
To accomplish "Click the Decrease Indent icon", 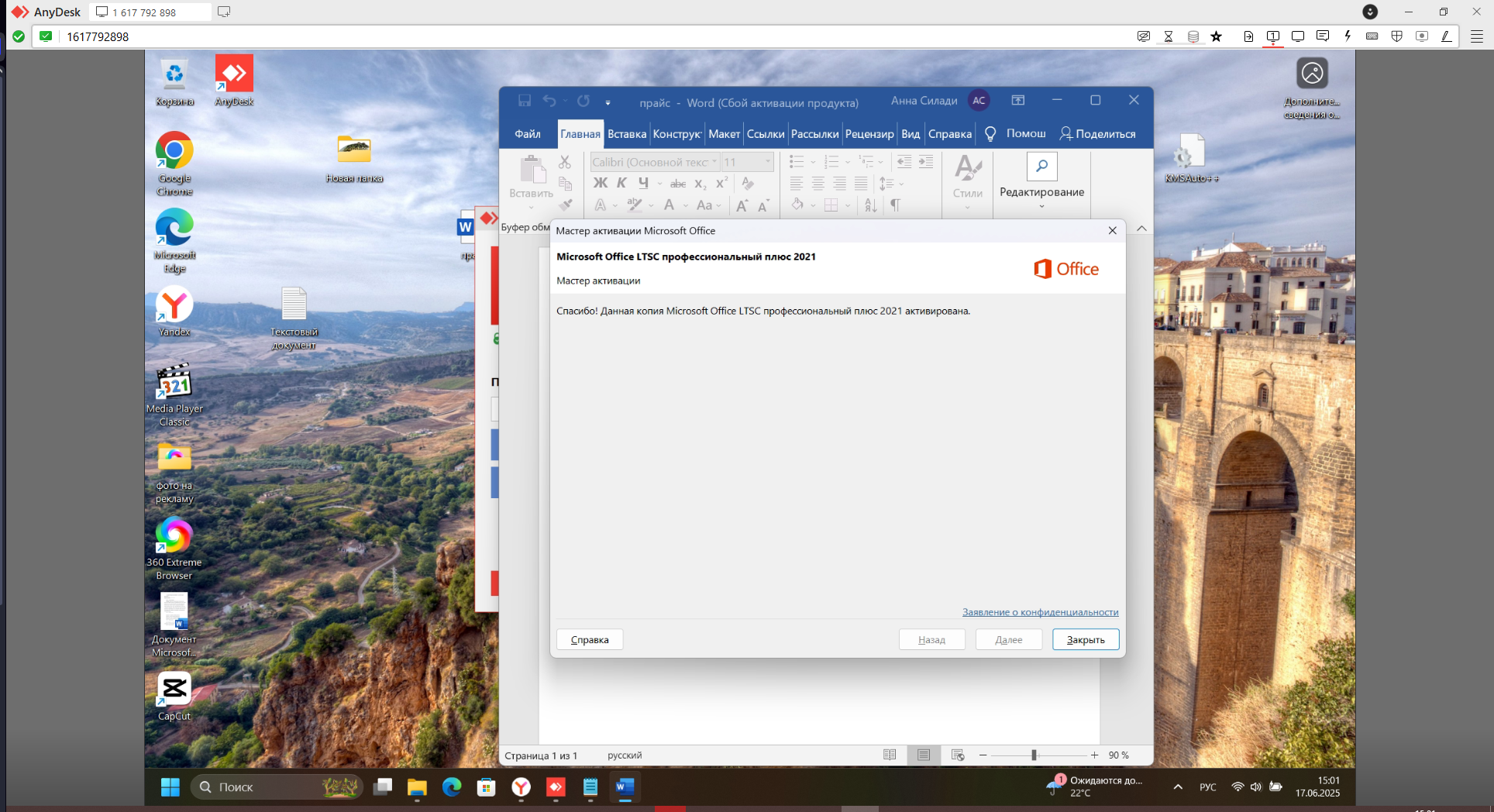I will (904, 162).
